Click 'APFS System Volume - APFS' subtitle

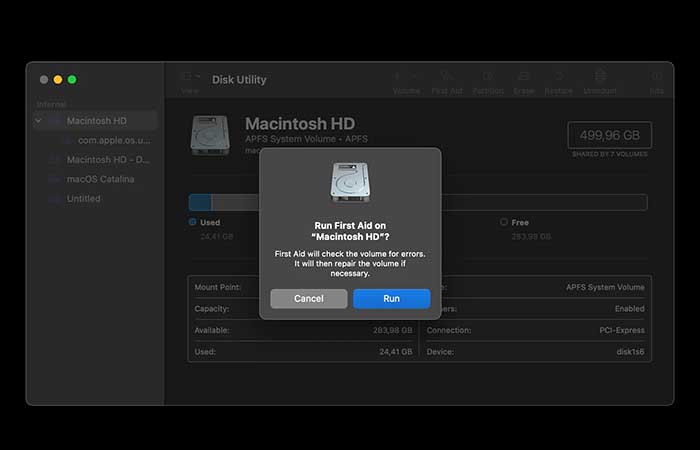(x=306, y=139)
